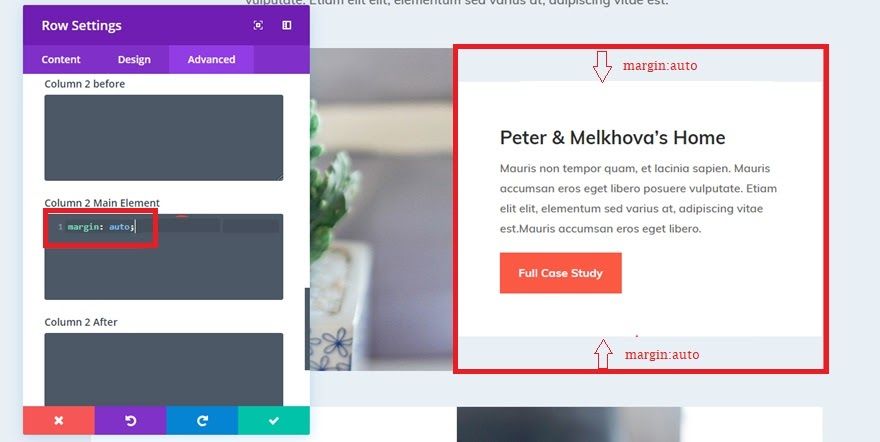The width and height of the screenshot is (880, 442).
Task: Focus the Column 2 After CSS field
Action: tap(164, 369)
